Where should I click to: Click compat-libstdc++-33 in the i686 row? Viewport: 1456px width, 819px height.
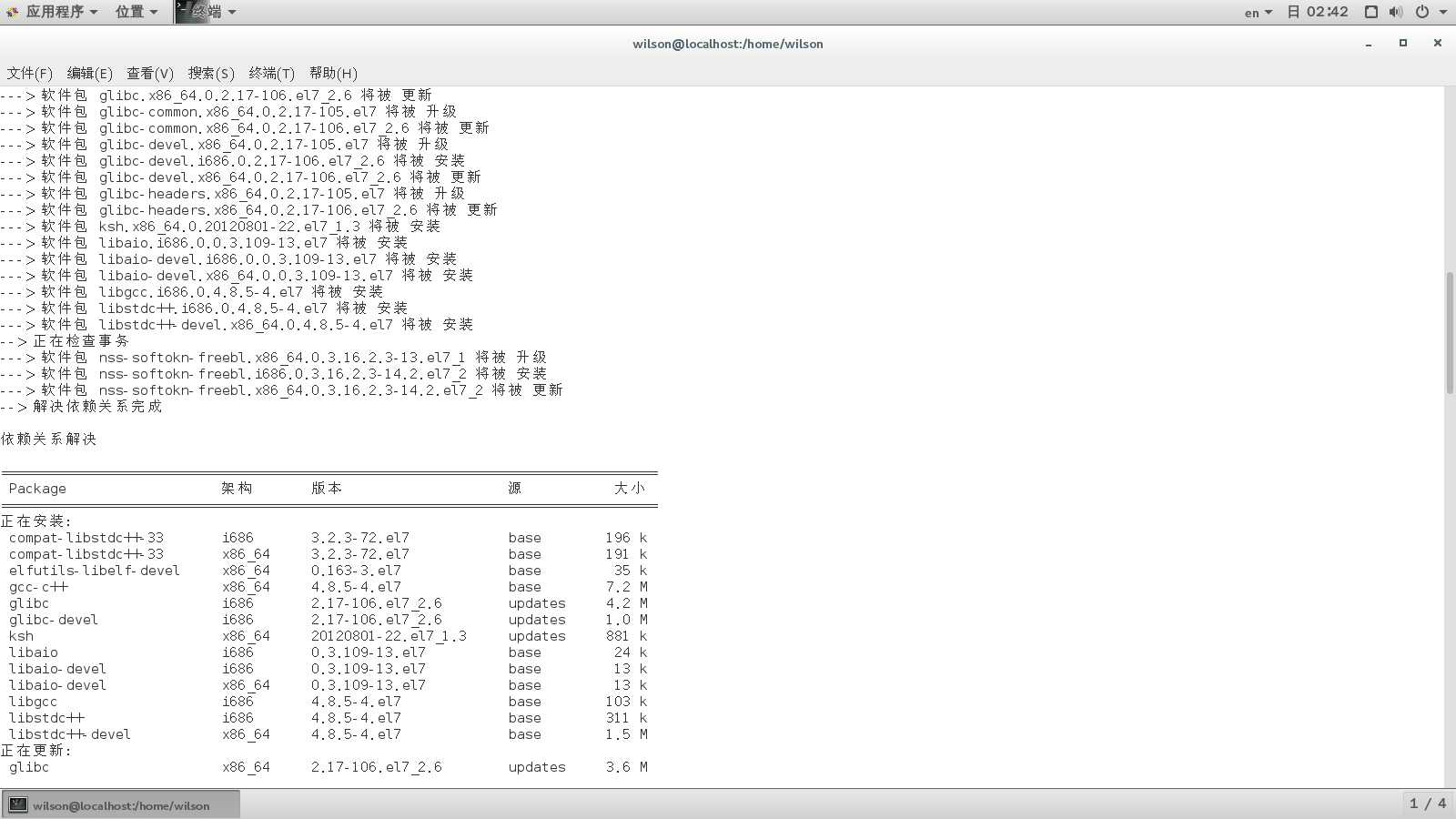point(86,538)
